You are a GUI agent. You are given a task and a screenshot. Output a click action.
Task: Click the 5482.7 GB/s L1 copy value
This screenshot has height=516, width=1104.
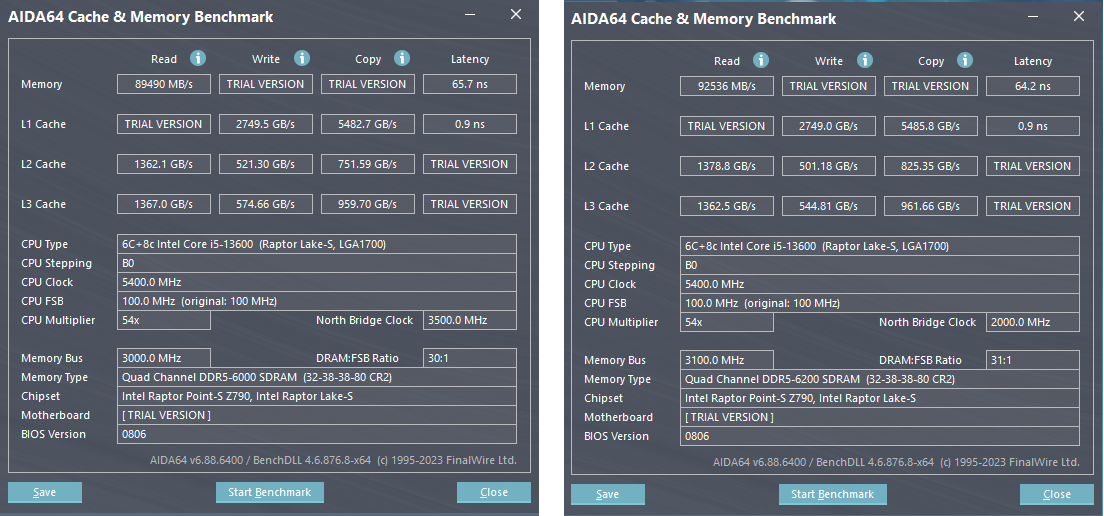coord(368,124)
